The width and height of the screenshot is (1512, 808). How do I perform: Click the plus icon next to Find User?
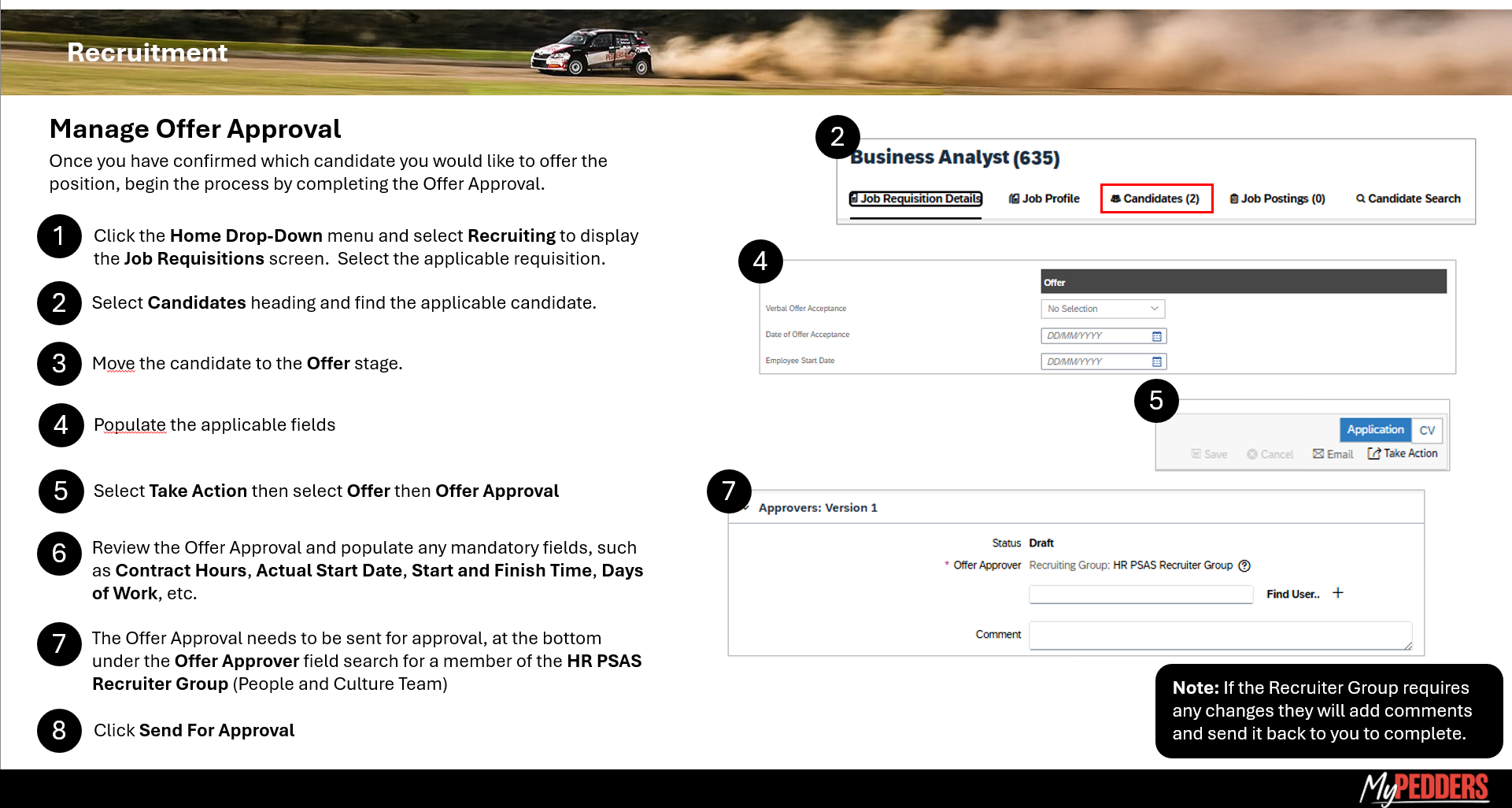(x=1338, y=593)
